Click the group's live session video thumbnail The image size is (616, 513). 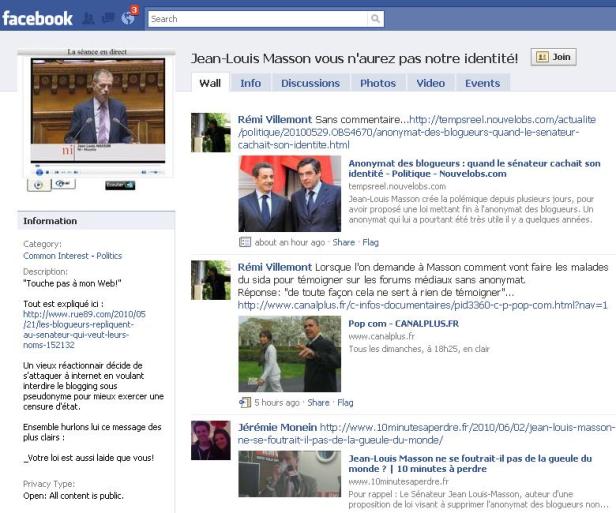coord(97,113)
